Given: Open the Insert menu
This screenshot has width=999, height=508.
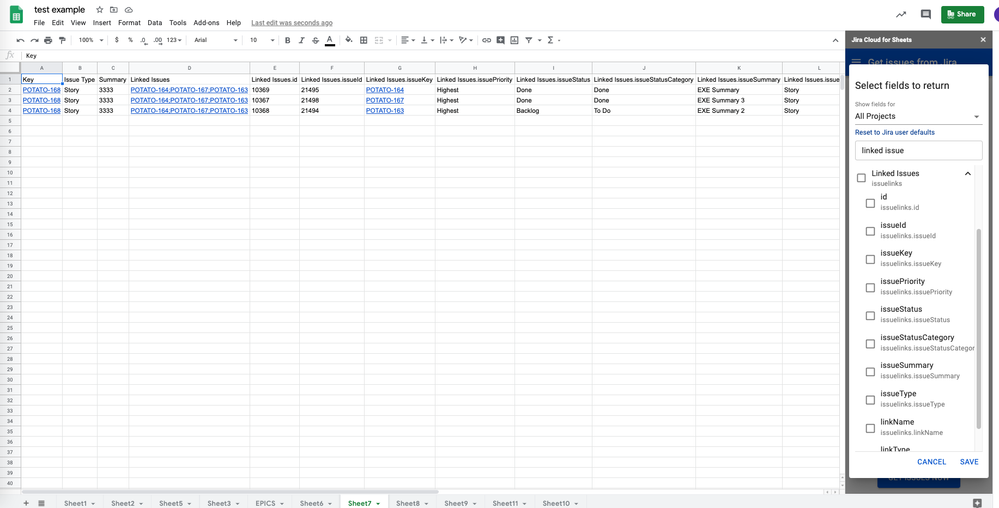Looking at the screenshot, I should point(102,22).
